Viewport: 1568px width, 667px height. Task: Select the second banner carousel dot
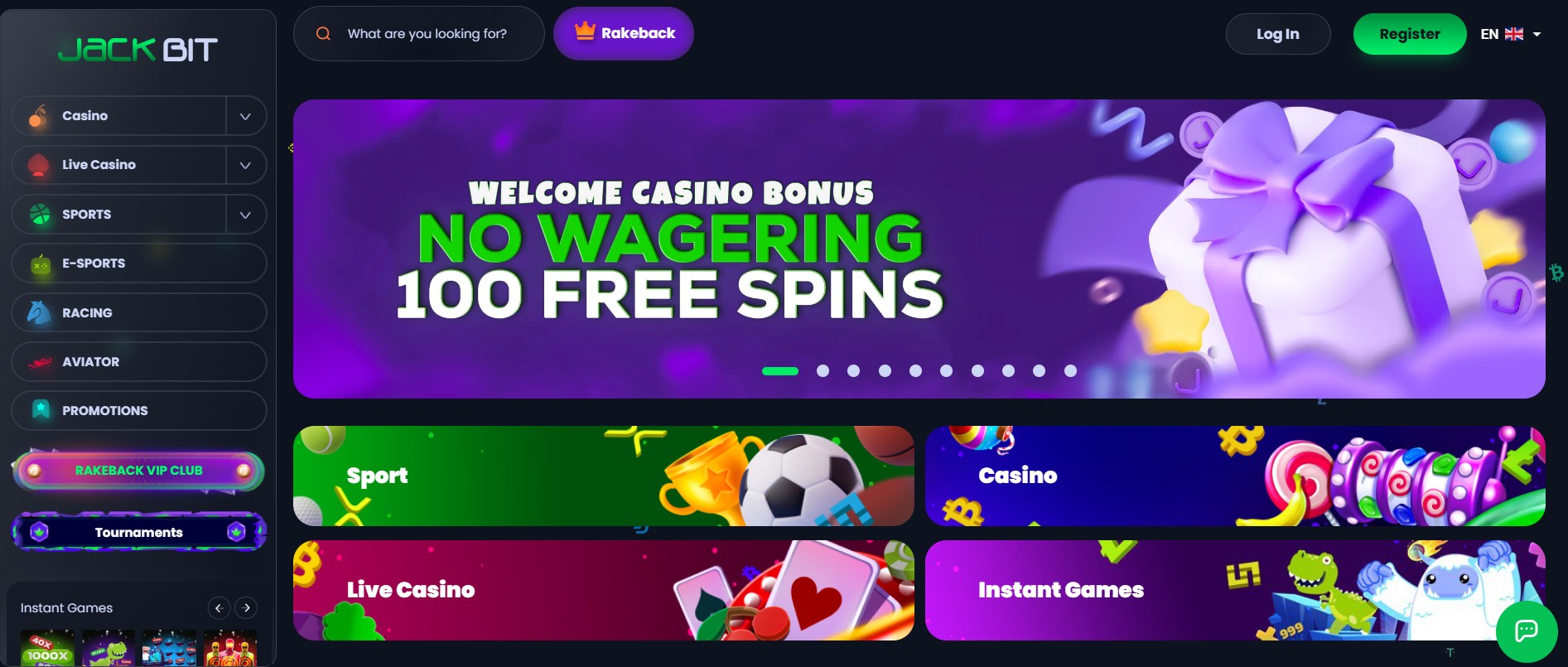click(x=823, y=371)
